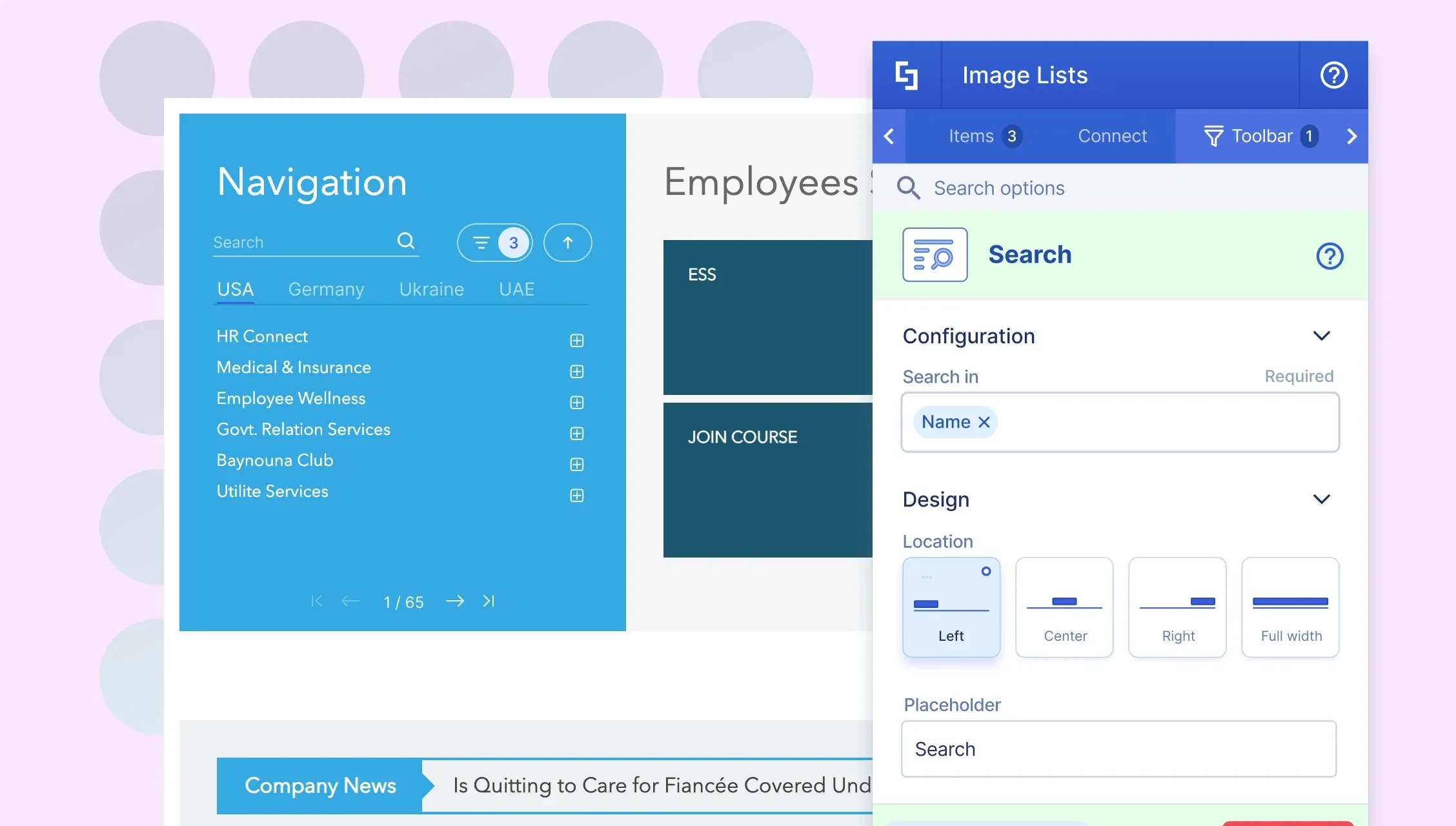Switch to Germany tab in Navigation
Image resolution: width=1456 pixels, height=826 pixels.
tap(326, 289)
